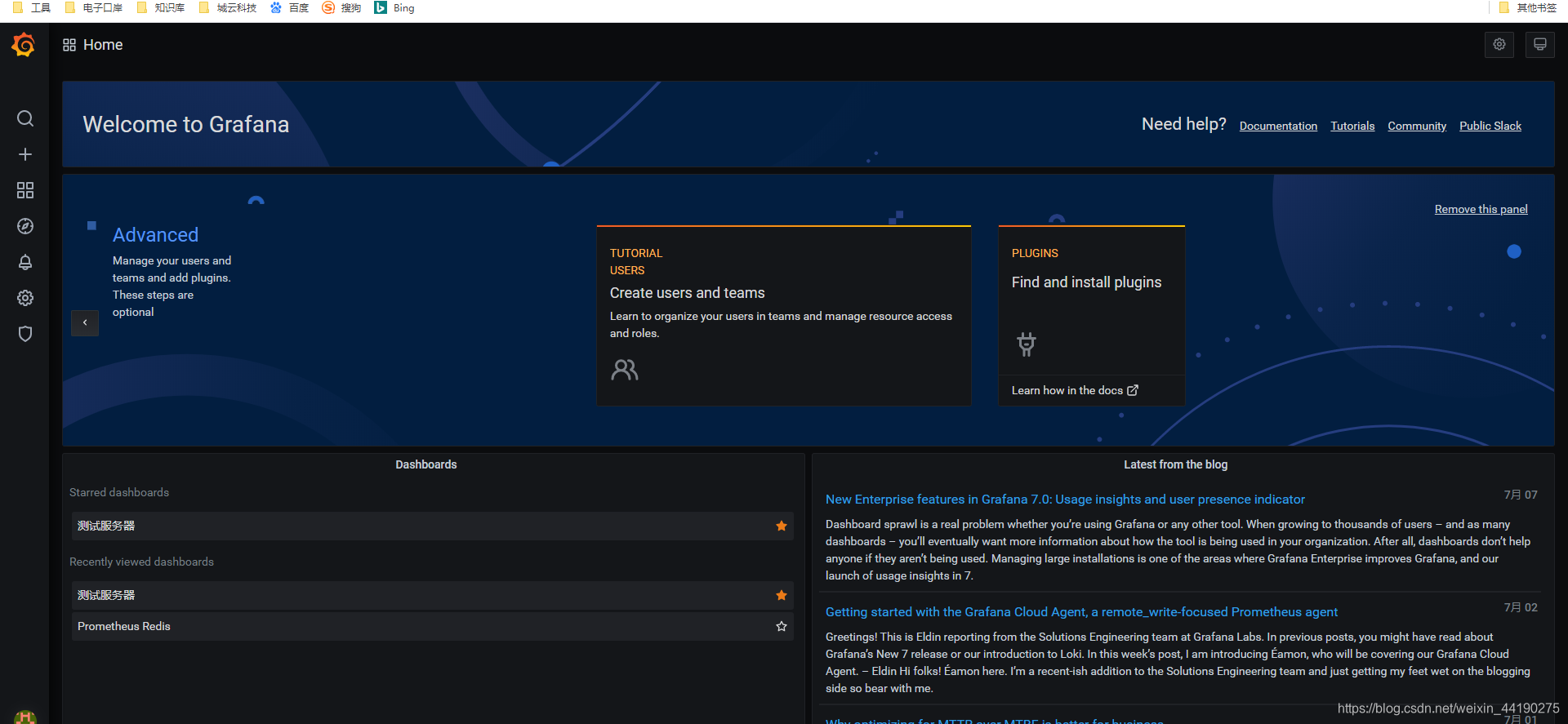
Task: Star the Prometheus Redis dashboard
Action: pyautogui.click(x=782, y=626)
